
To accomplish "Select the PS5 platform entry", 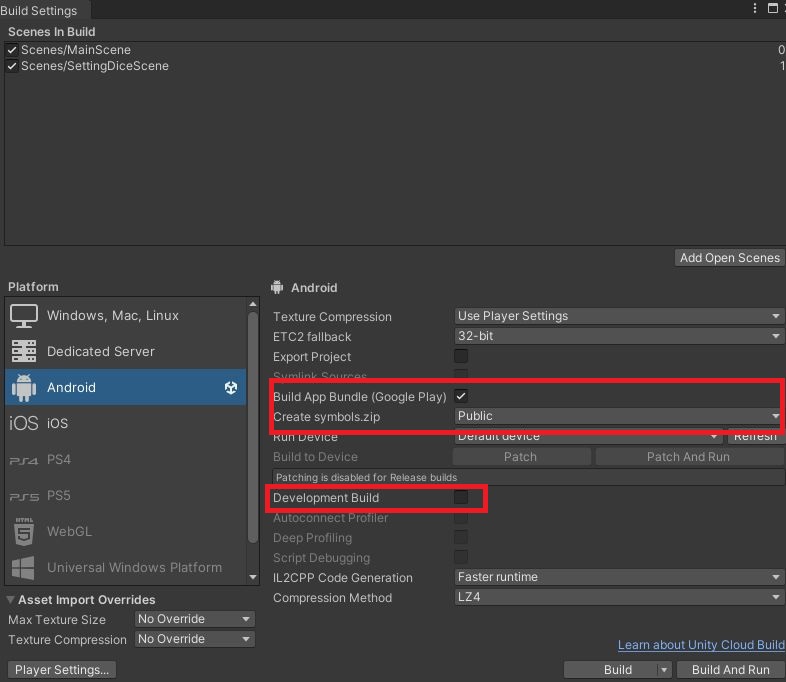I will [125, 496].
